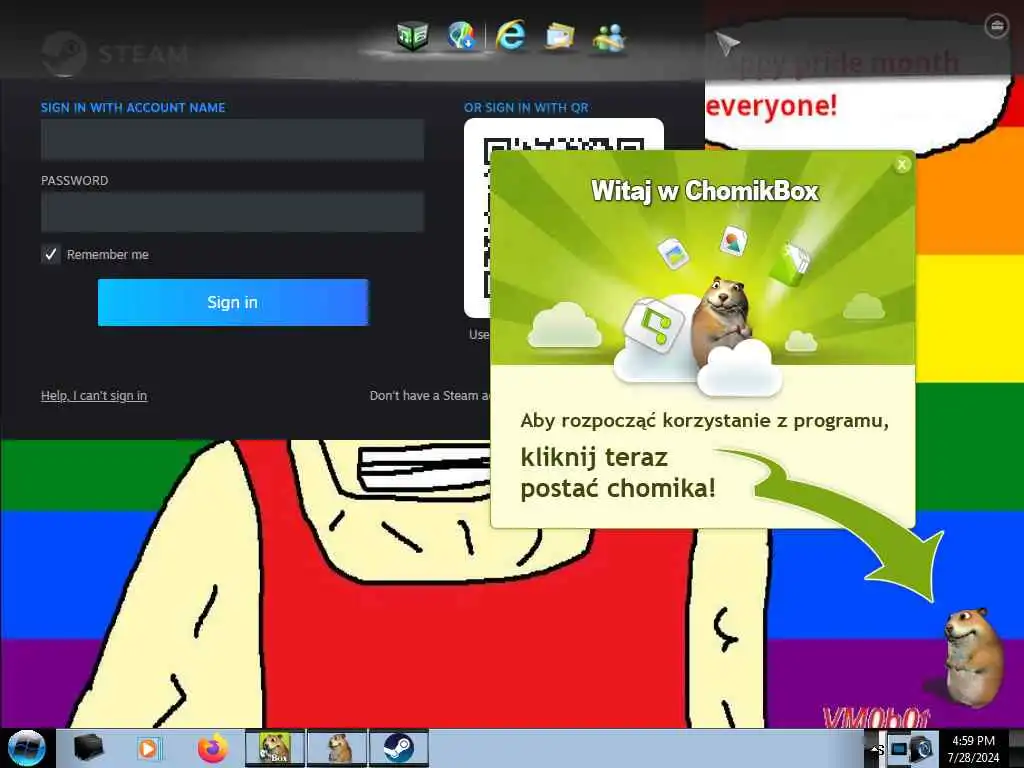Click the green book icon in the popup banner

click(x=790, y=264)
